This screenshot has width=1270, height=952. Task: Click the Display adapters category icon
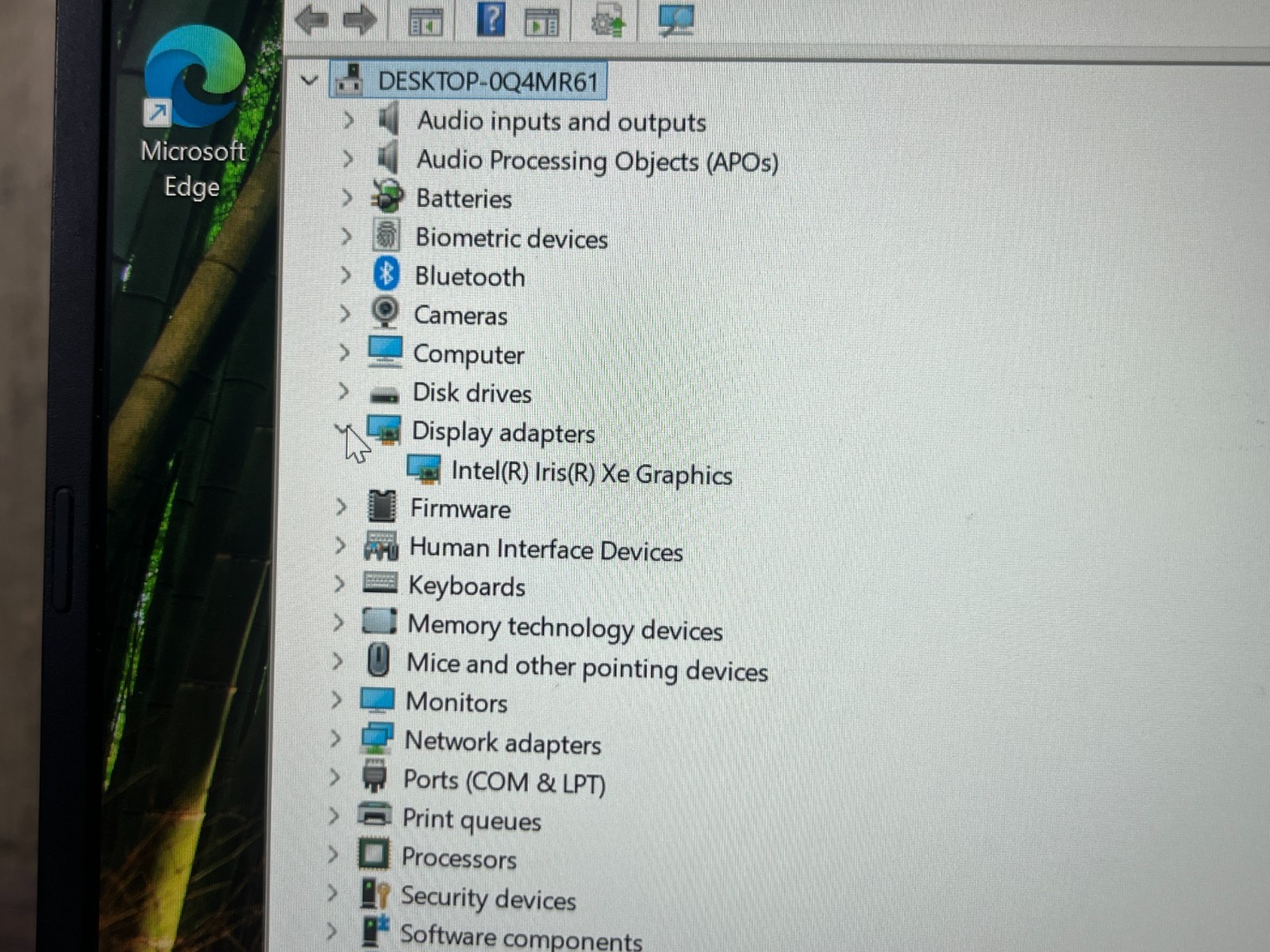[384, 430]
